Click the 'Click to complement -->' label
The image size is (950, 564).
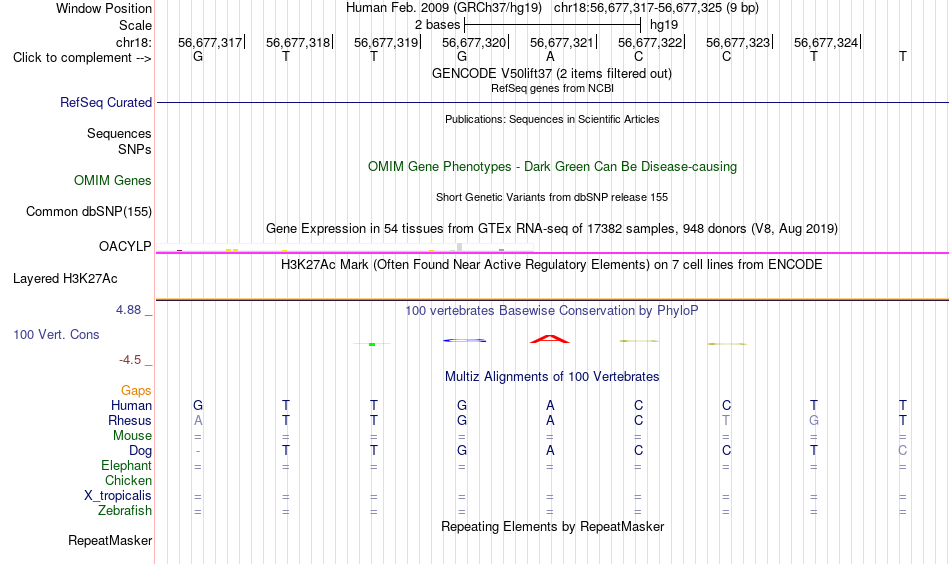tap(82, 58)
